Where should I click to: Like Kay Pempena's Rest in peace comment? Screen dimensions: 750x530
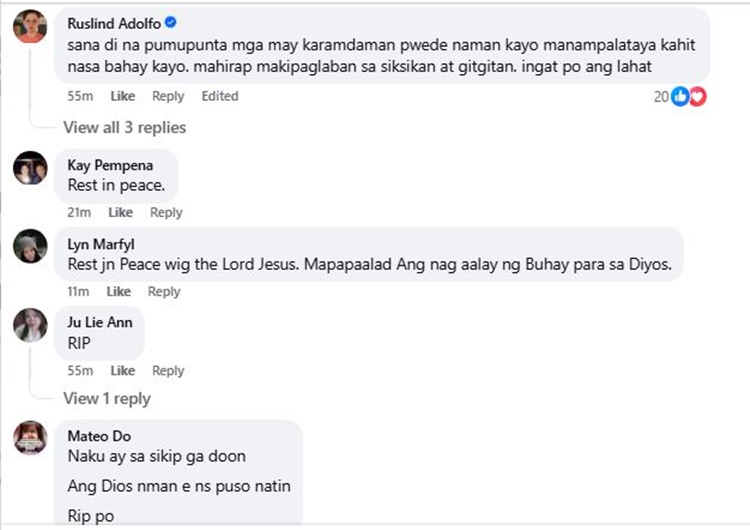pyautogui.click(x=120, y=212)
